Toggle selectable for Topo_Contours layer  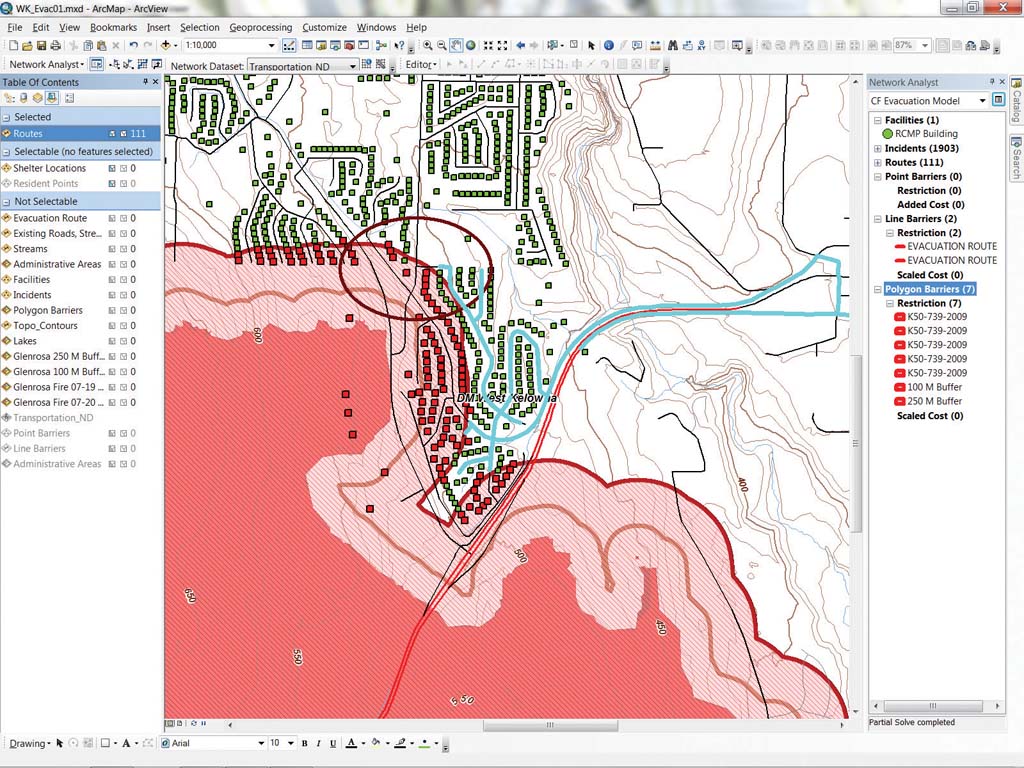click(x=112, y=326)
